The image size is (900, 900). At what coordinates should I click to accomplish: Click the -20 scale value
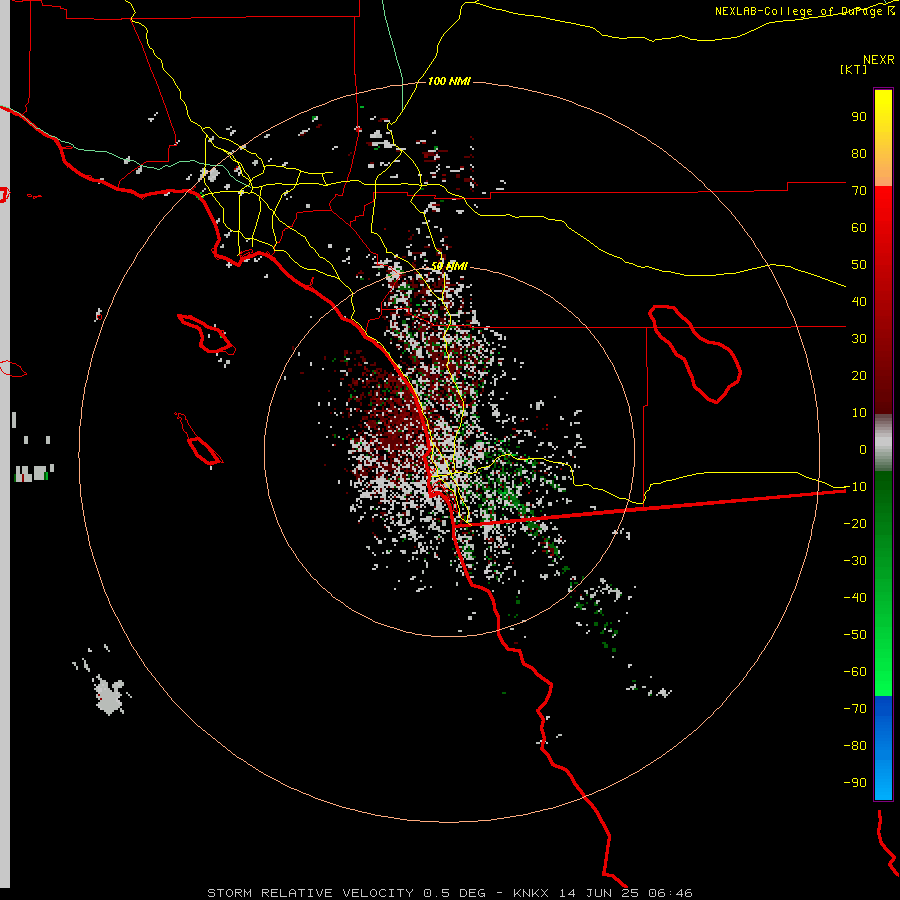point(855,523)
